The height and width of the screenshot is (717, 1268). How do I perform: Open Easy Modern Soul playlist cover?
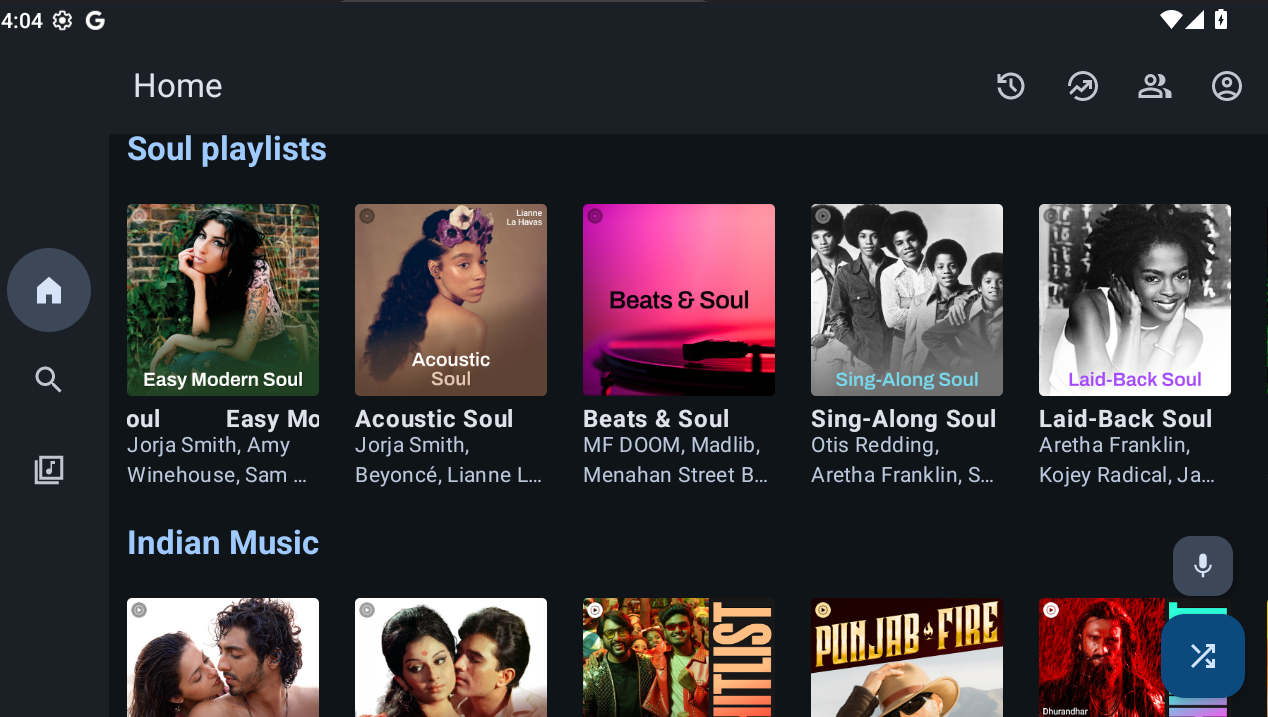223,300
